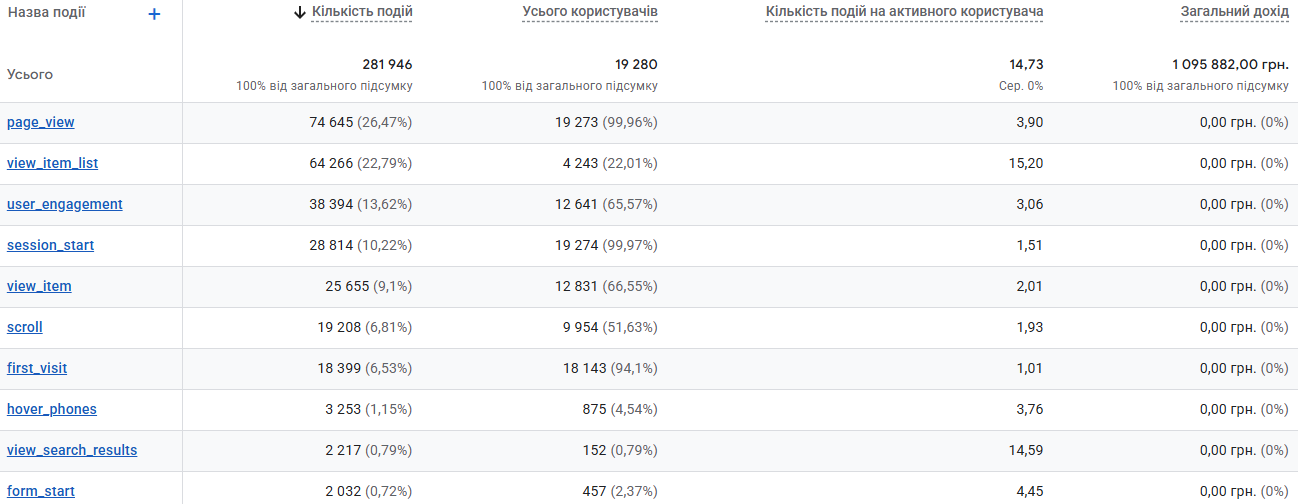
Task: Open the user_engagement event link
Action: (x=65, y=204)
